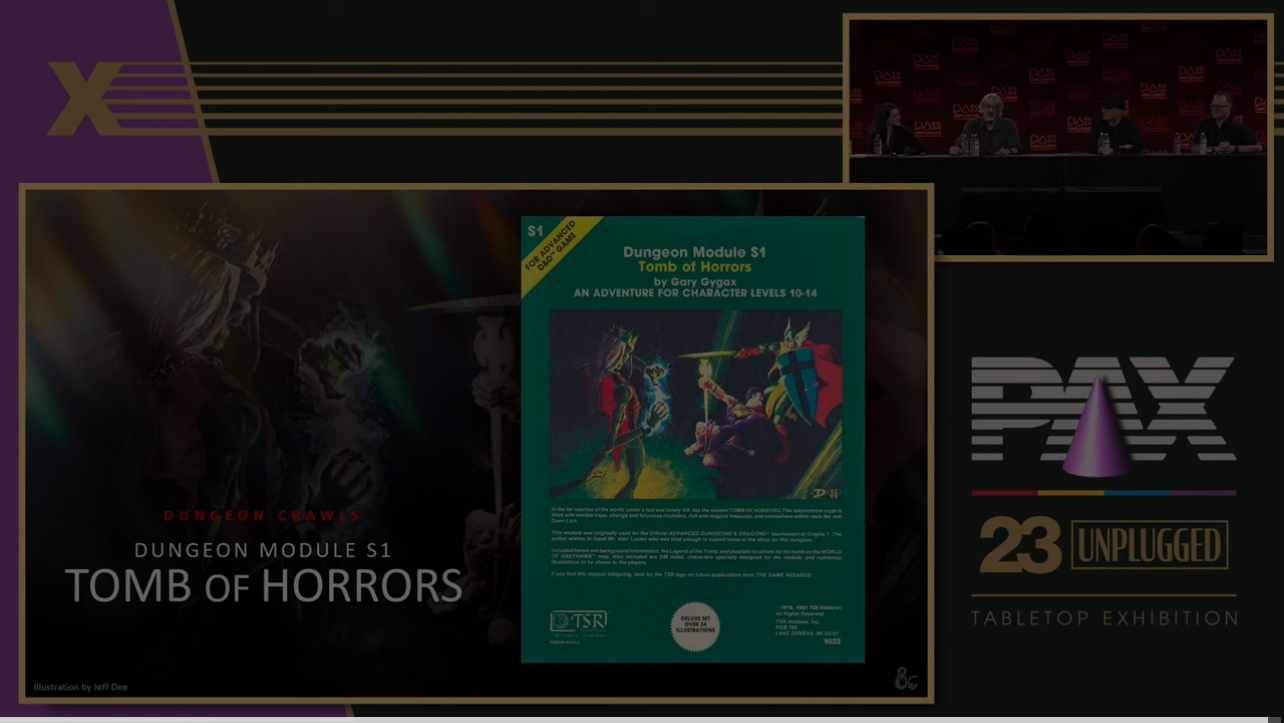Click 'Dungeon Module S1' title on cover

coord(694,252)
